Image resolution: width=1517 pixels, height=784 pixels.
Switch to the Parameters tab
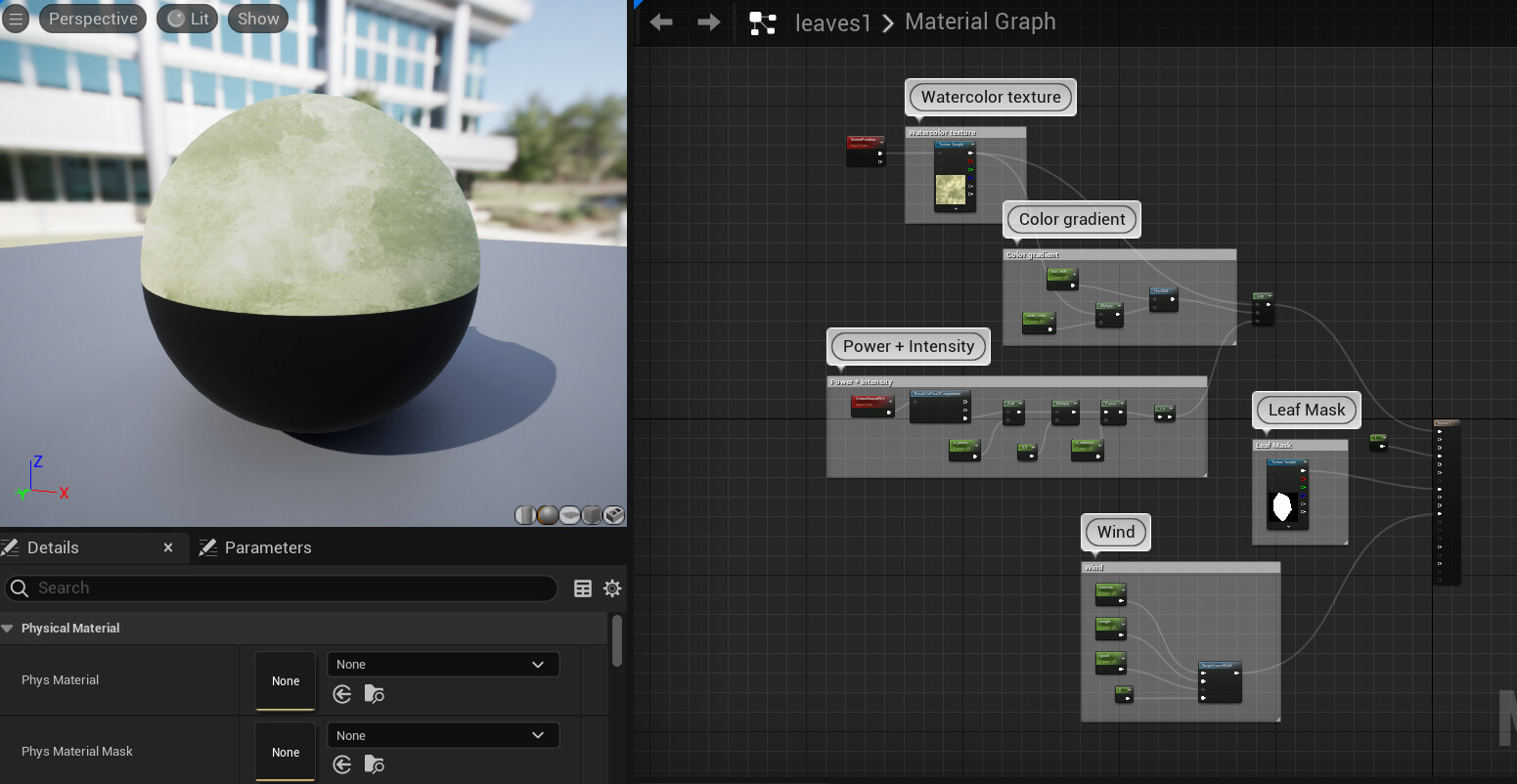[268, 547]
